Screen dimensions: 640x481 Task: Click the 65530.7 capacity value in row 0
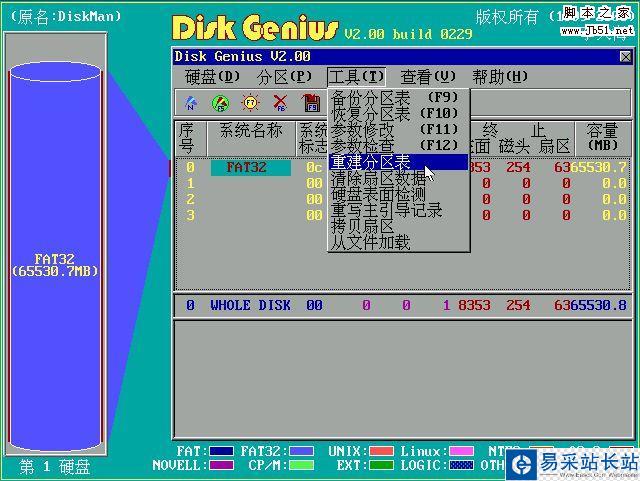point(598,167)
